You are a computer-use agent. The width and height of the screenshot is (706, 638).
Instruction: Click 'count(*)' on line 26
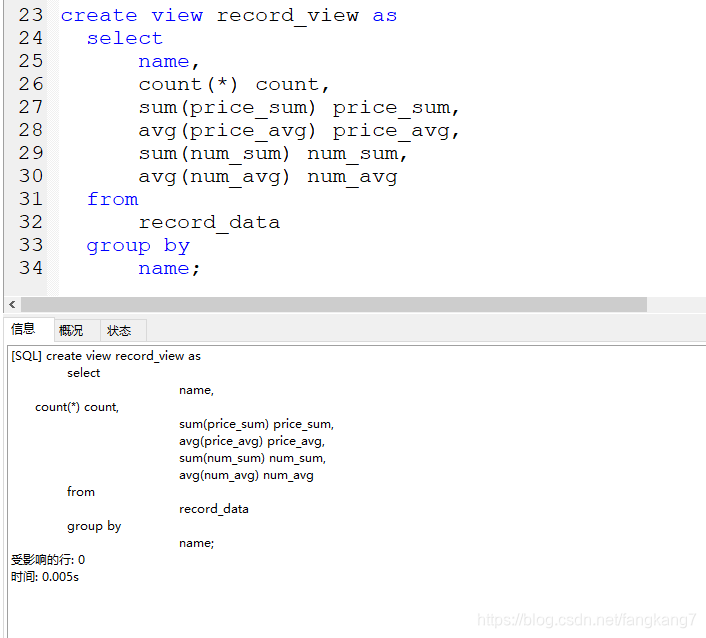coord(188,85)
